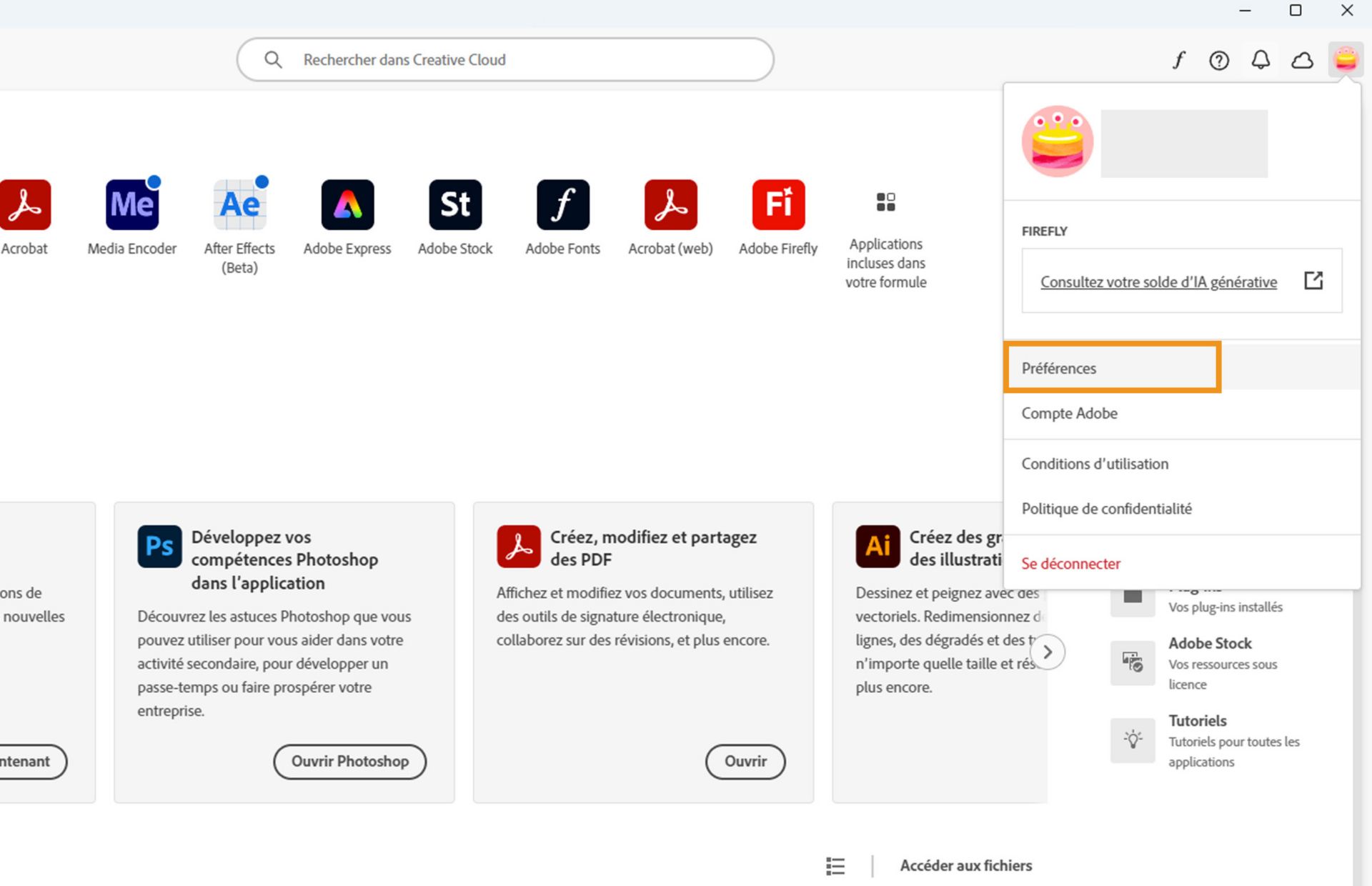Viewport: 1372px width, 886px height.
Task: Open Adobe Fonts app icon
Action: [x=563, y=205]
